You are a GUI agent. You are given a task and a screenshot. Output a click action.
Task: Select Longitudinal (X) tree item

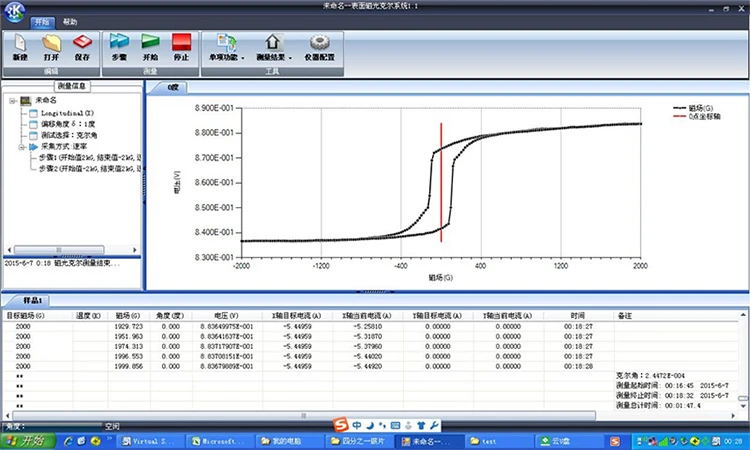pyautogui.click(x=67, y=113)
